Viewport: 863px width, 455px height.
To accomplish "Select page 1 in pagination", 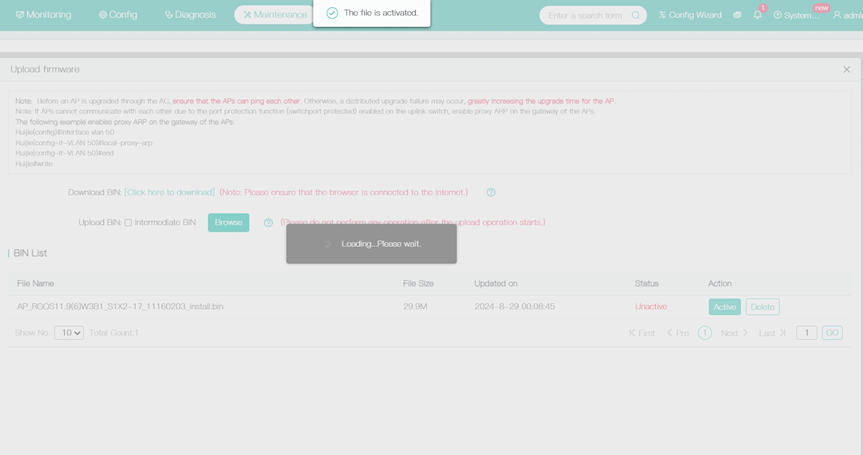I will [704, 333].
